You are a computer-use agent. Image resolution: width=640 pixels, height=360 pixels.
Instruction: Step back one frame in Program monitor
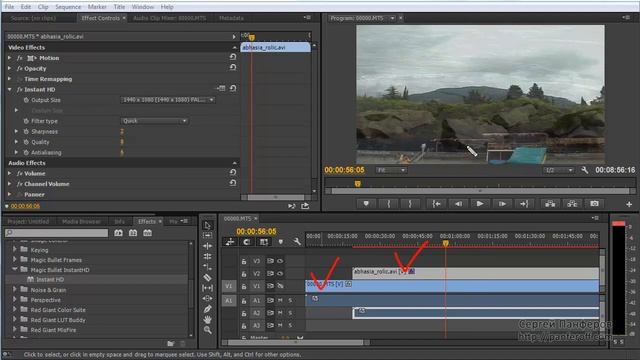[458, 203]
